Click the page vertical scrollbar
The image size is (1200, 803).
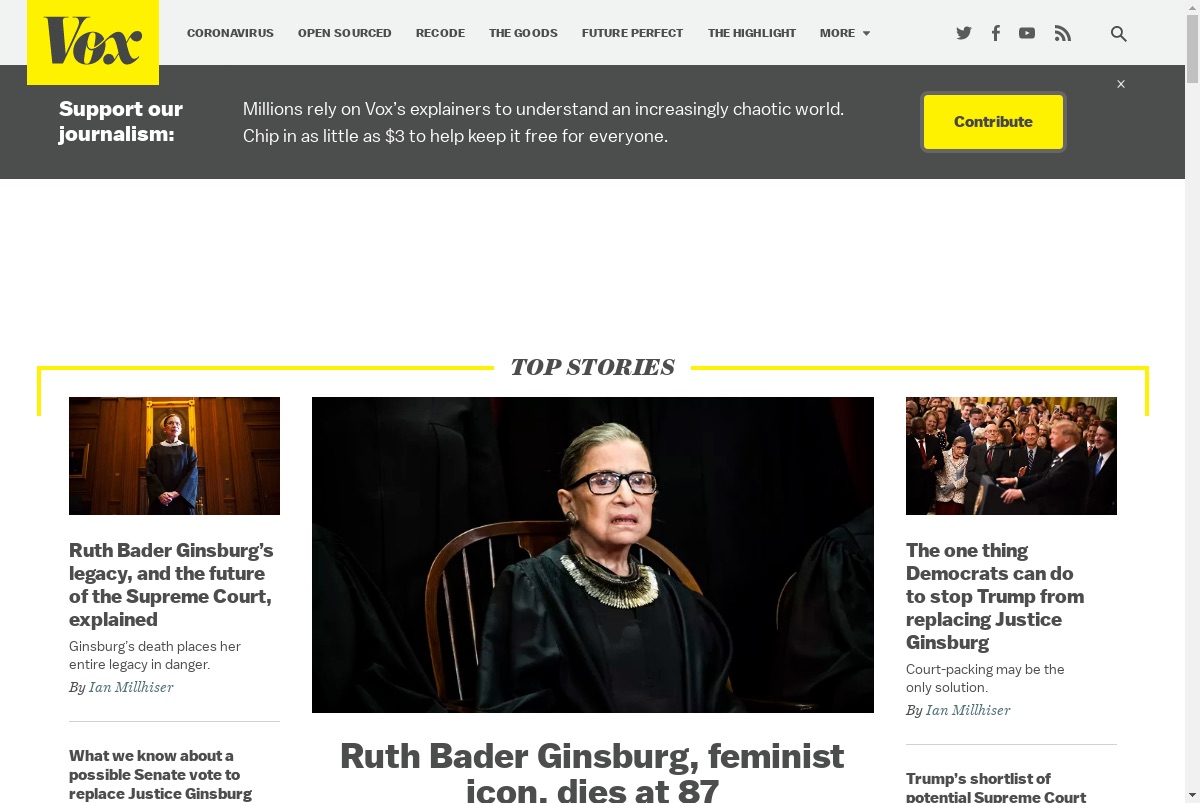[x=1192, y=401]
